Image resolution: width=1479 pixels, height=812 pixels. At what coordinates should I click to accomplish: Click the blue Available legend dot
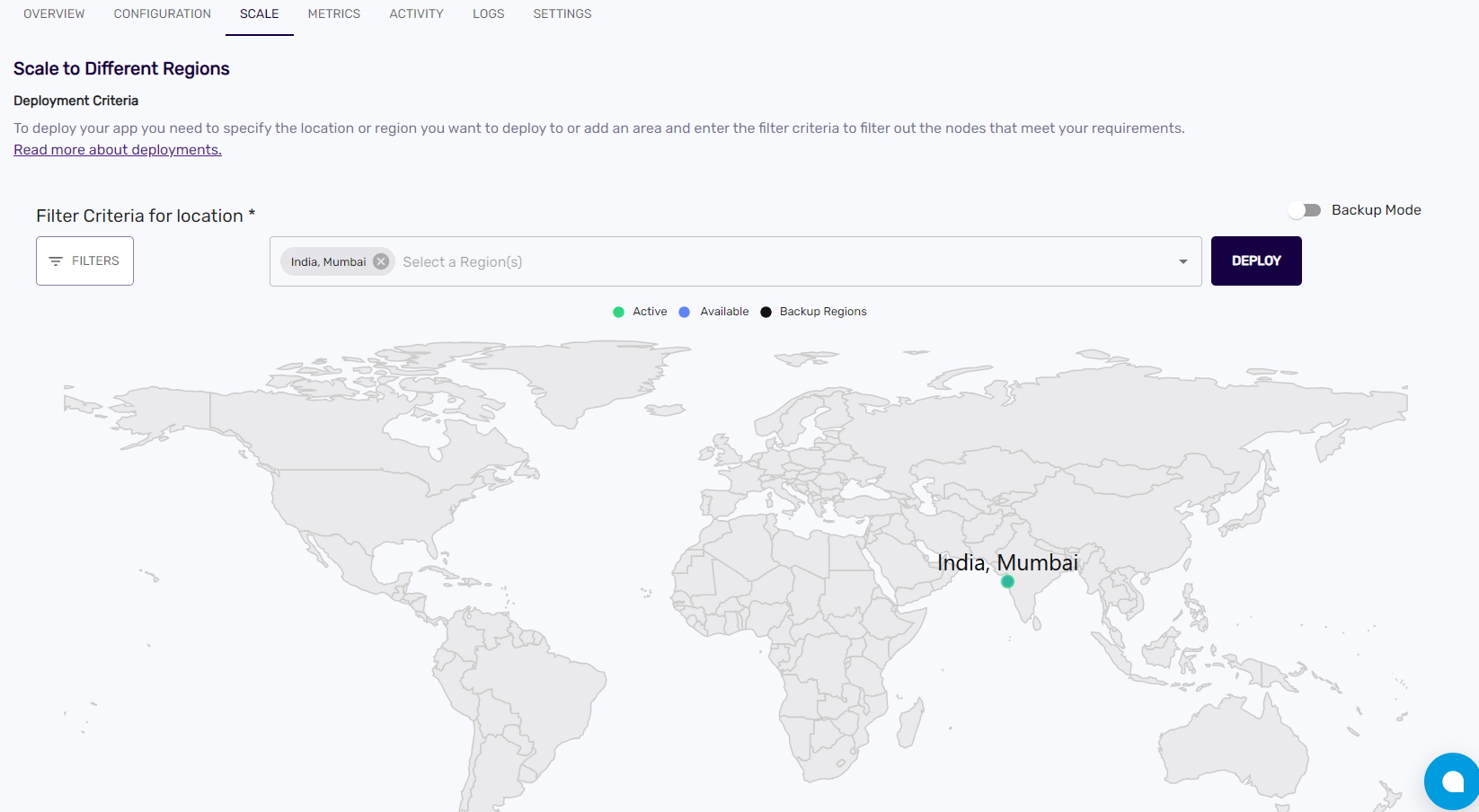pyautogui.click(x=685, y=312)
